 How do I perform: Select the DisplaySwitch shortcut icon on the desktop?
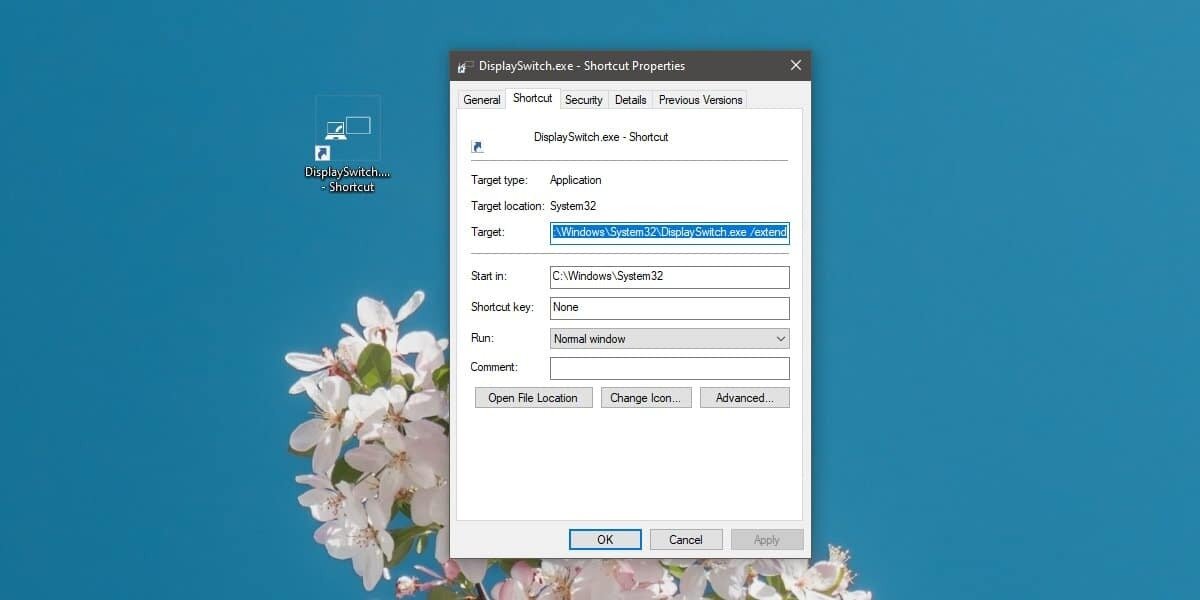pos(347,130)
